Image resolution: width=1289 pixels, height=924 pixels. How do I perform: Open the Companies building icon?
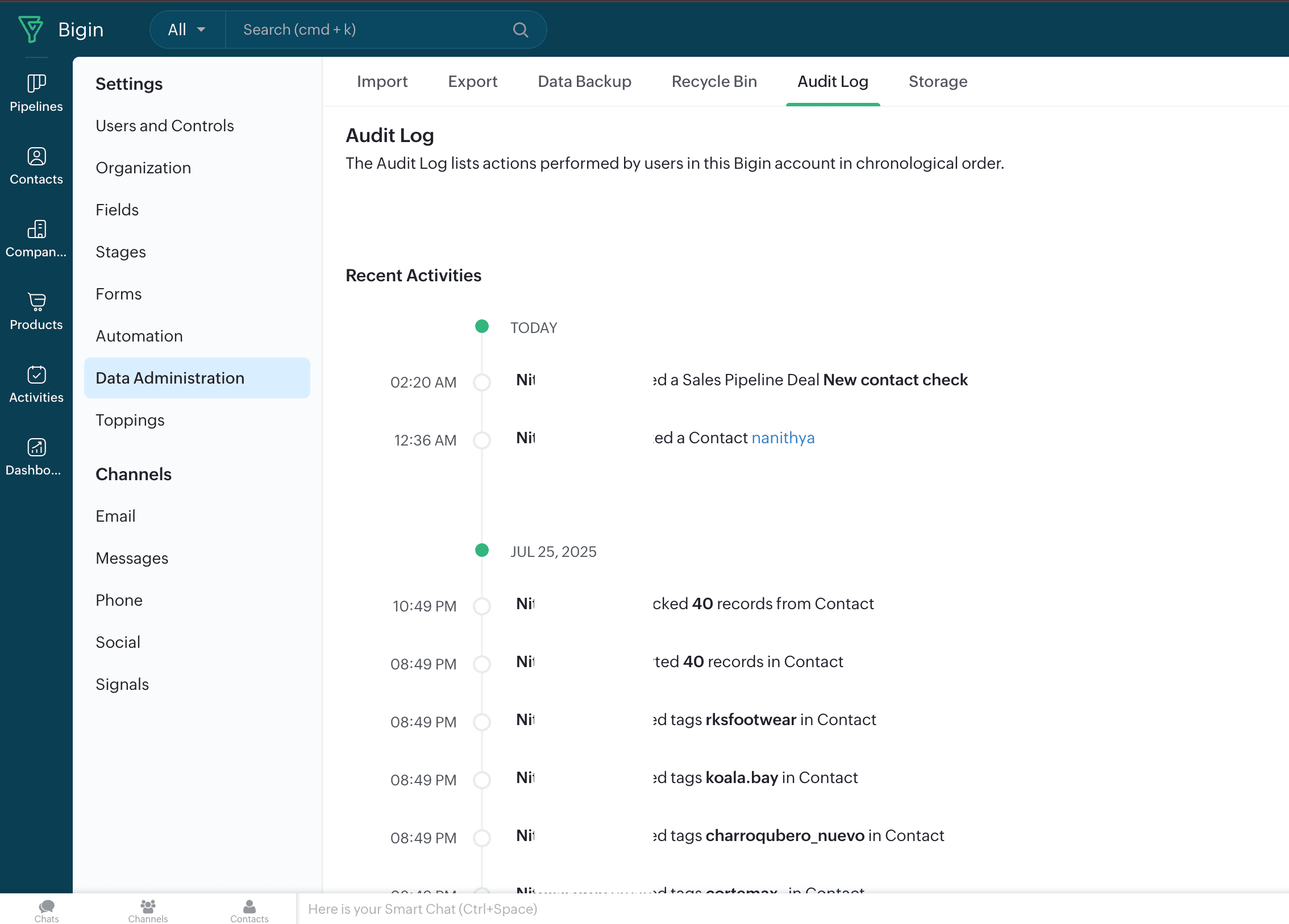[36, 229]
